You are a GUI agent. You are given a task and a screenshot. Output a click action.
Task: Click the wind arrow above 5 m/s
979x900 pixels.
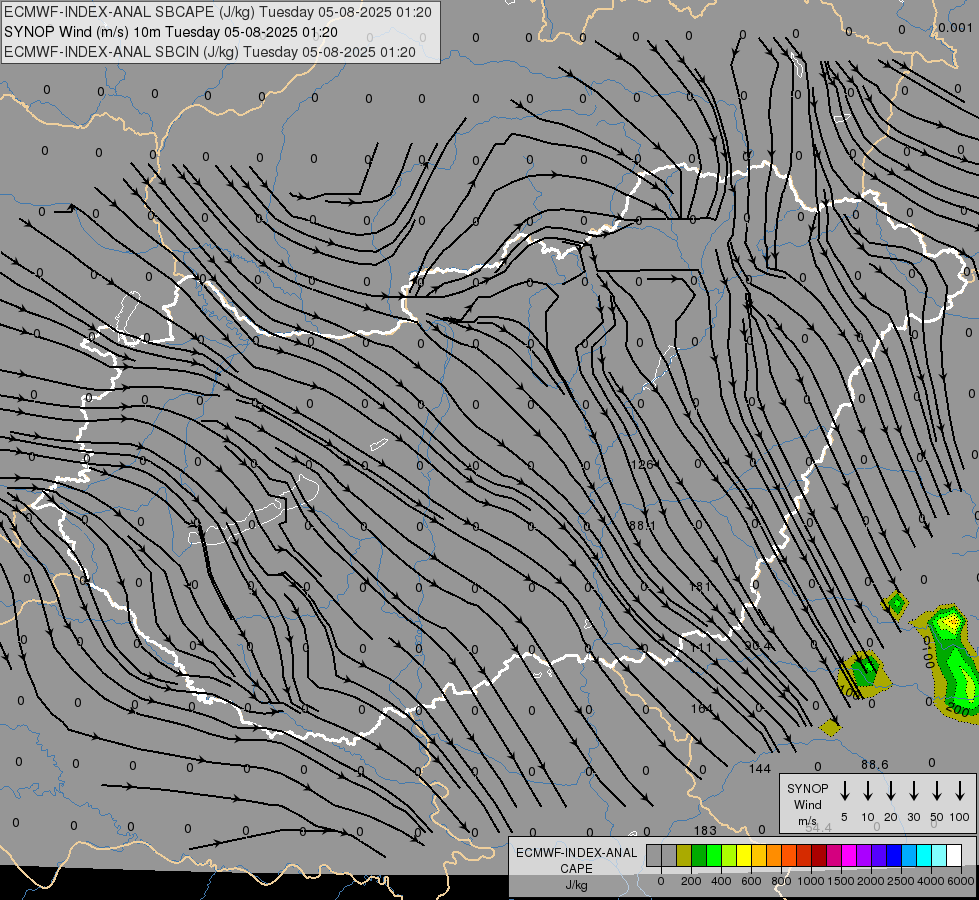point(845,791)
